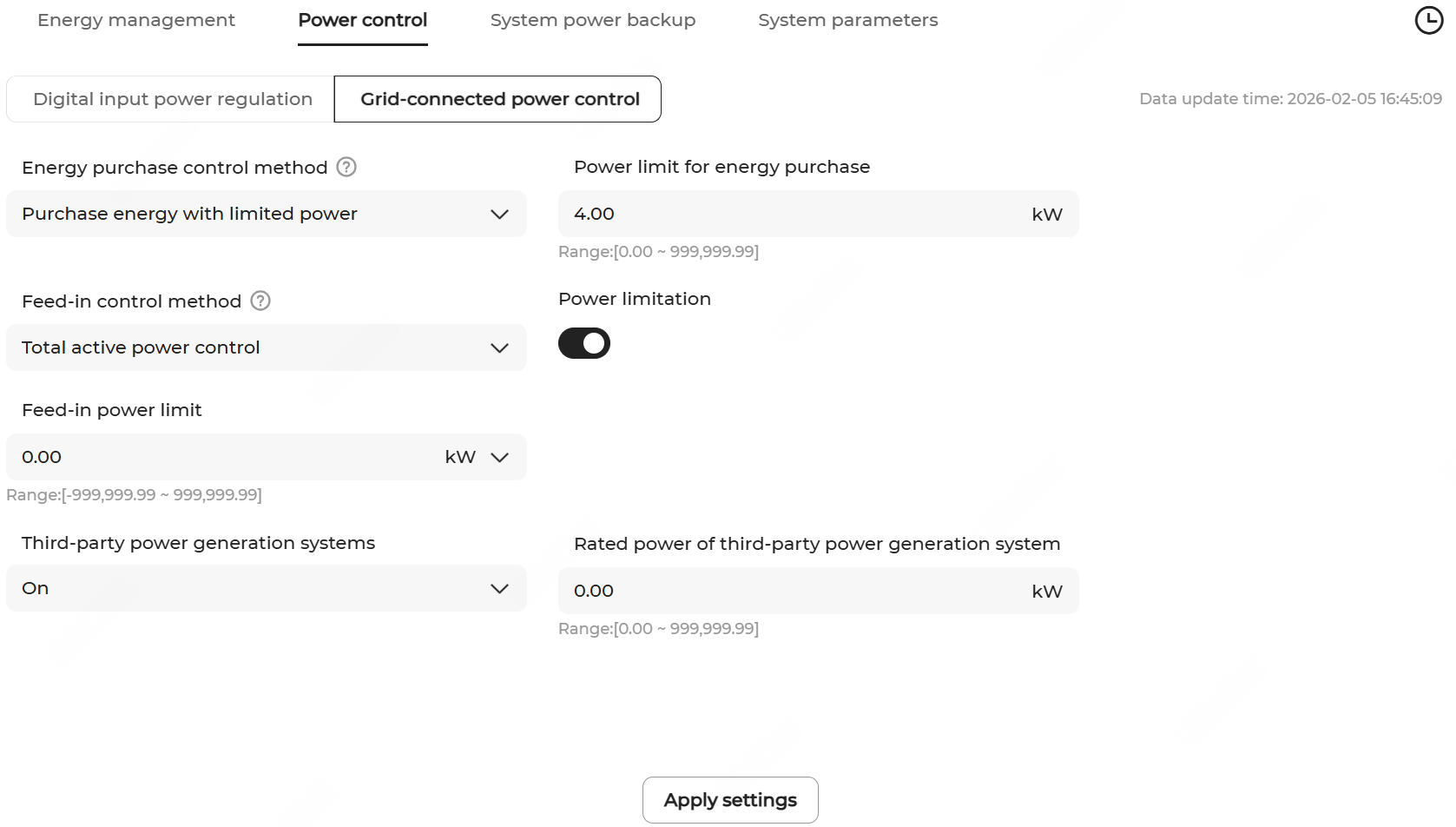
Task: Click the Data update time text
Action: [1290, 99]
